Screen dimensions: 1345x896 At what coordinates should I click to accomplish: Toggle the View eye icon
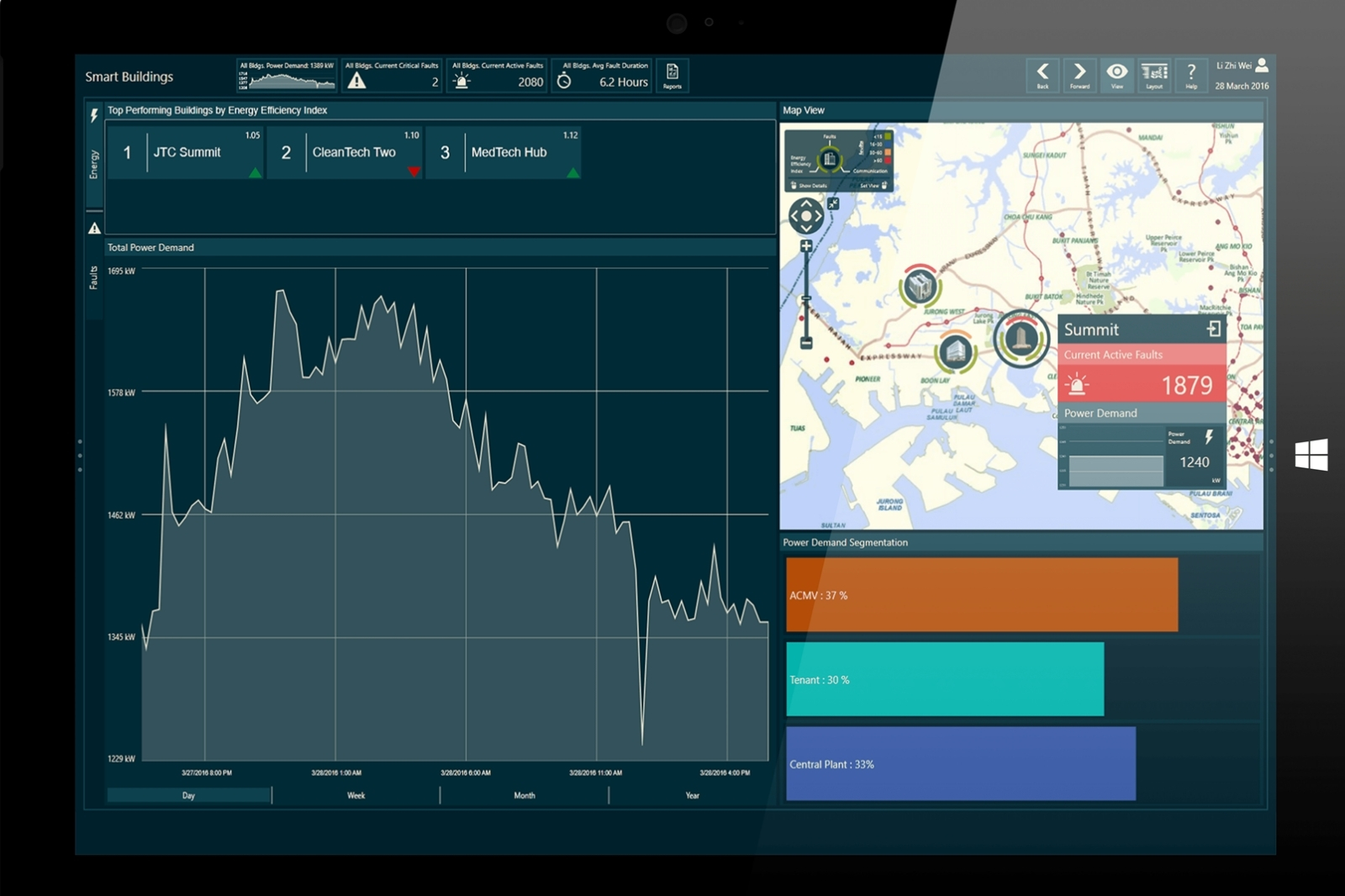1116,75
